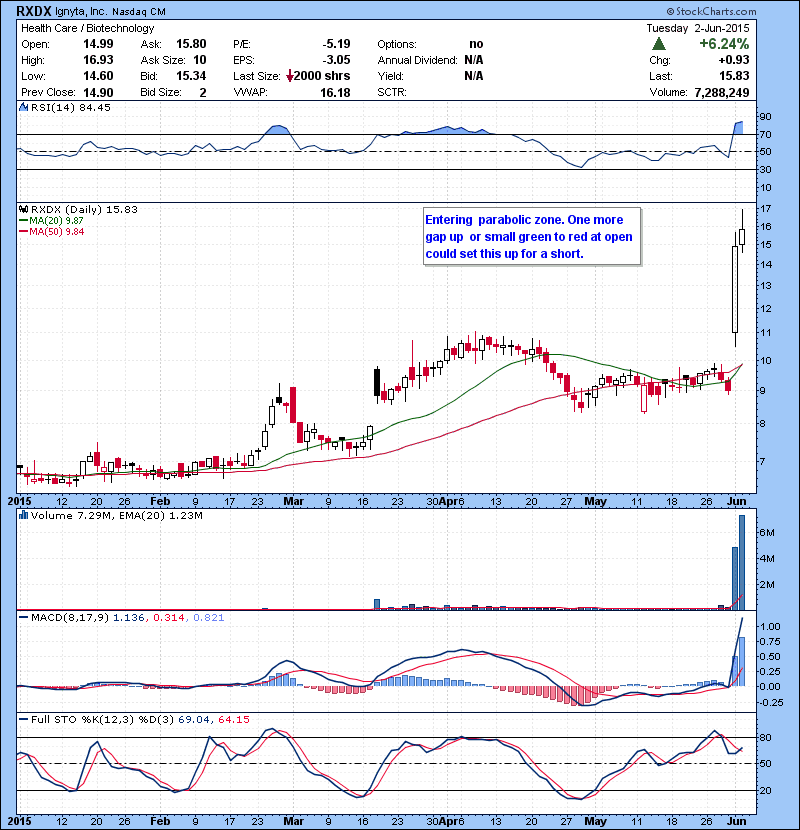This screenshot has width=800, height=830.
Task: Click the Annual Dividend N/A value
Action: point(474,60)
